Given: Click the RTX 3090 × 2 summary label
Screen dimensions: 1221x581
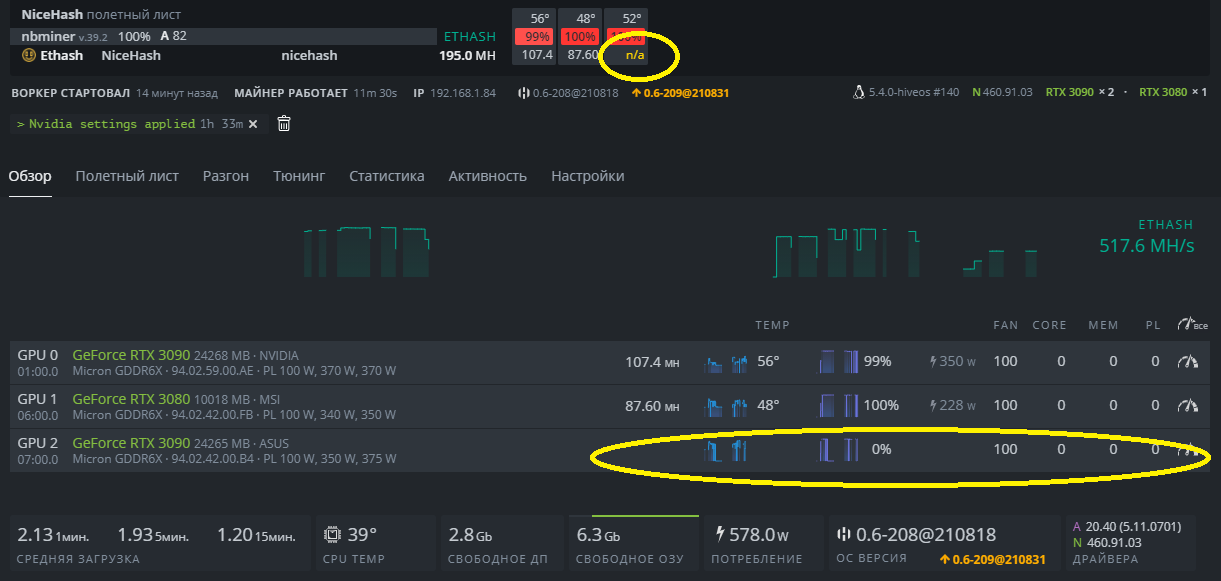Looking at the screenshot, I should click(1080, 93).
